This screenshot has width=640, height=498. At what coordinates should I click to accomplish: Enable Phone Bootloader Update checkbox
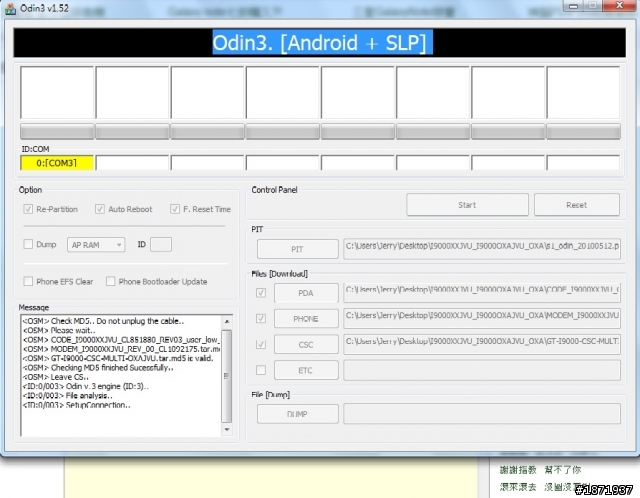[x=110, y=281]
